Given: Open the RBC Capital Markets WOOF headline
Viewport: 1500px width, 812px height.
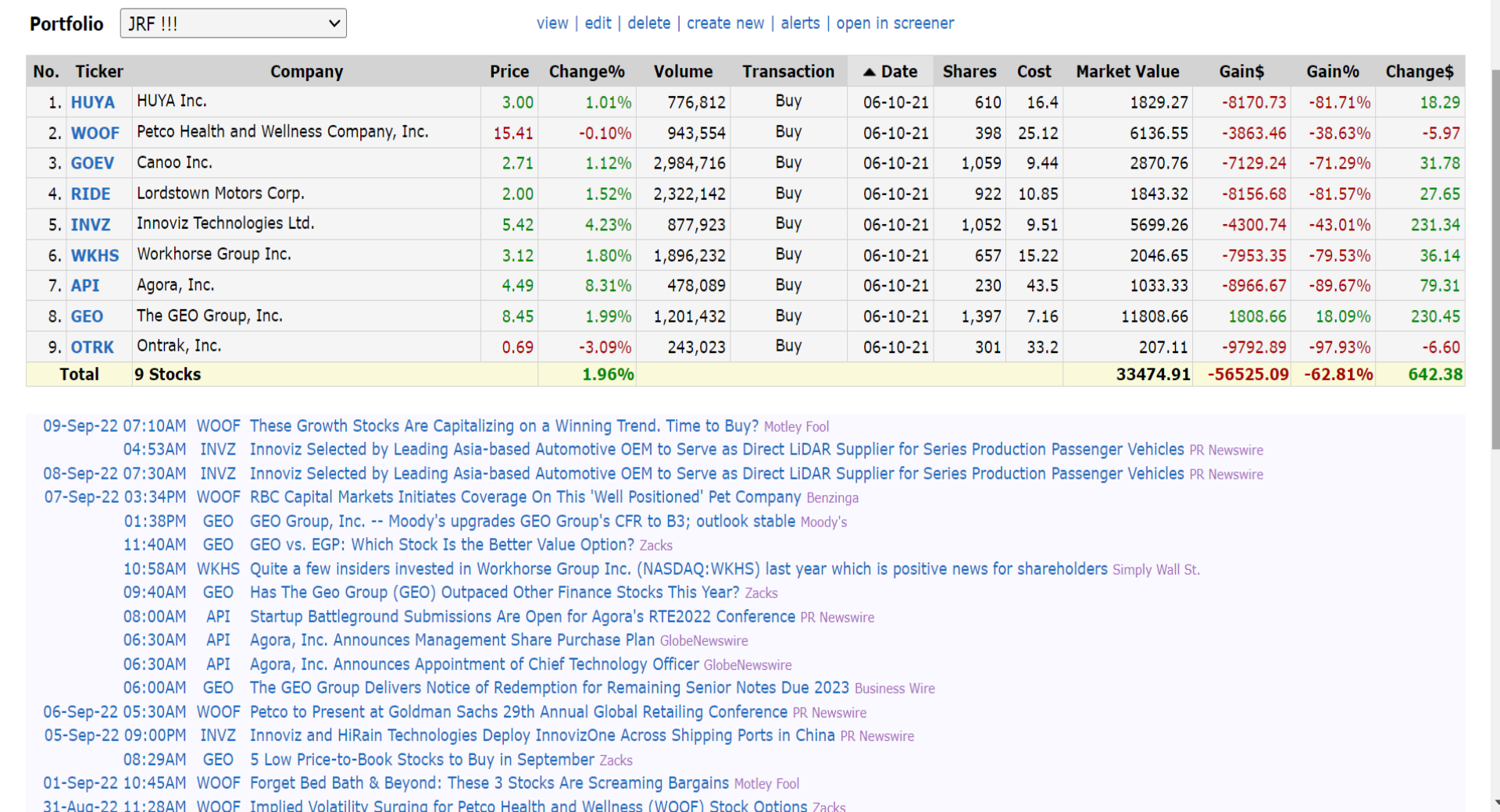Looking at the screenshot, I should (x=525, y=497).
